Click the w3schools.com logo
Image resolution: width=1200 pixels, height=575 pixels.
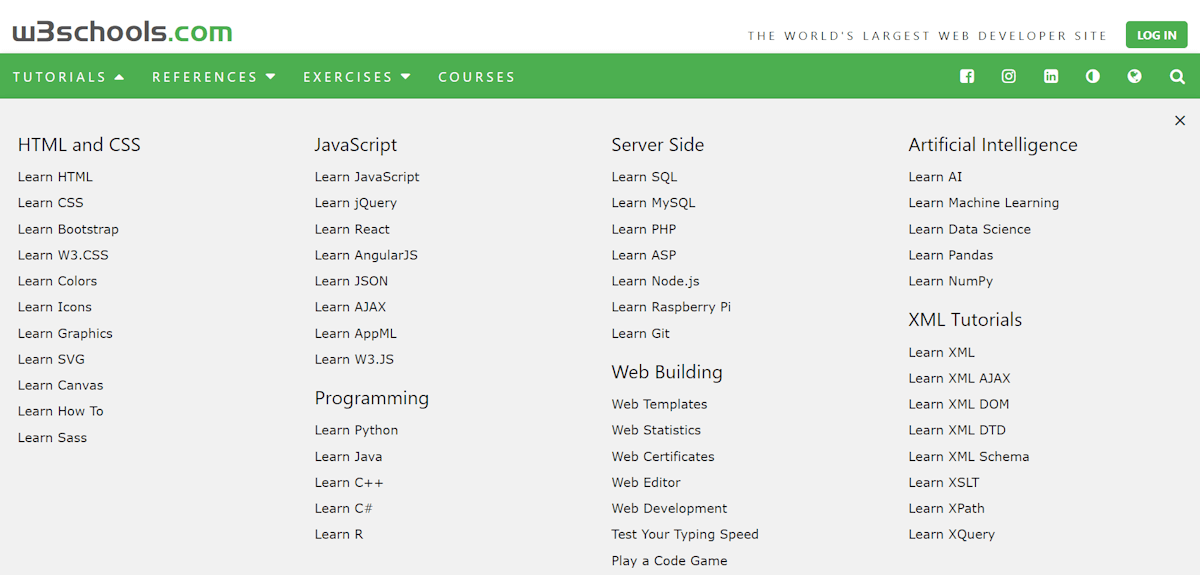122,32
